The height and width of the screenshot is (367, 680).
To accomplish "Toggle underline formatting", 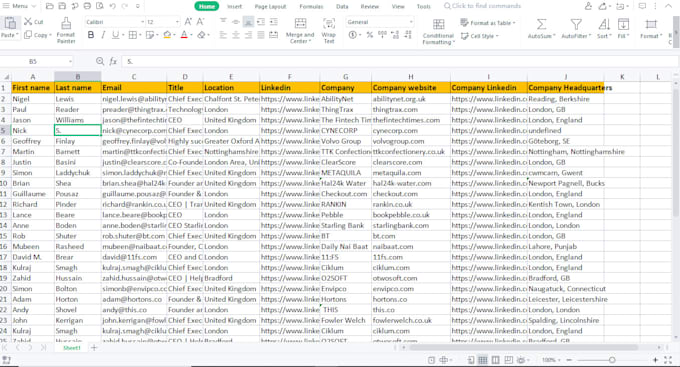I will point(115,35).
